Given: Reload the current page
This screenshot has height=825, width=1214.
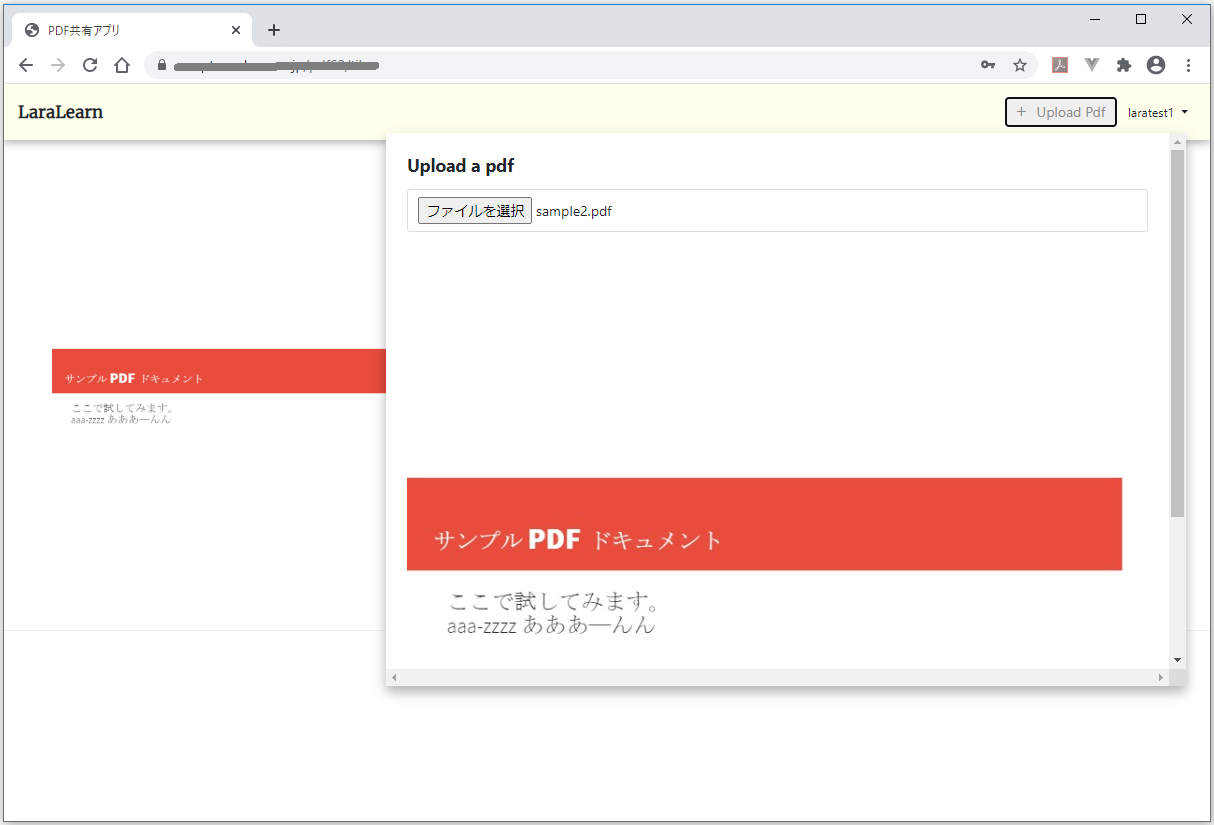Looking at the screenshot, I should click(90, 65).
